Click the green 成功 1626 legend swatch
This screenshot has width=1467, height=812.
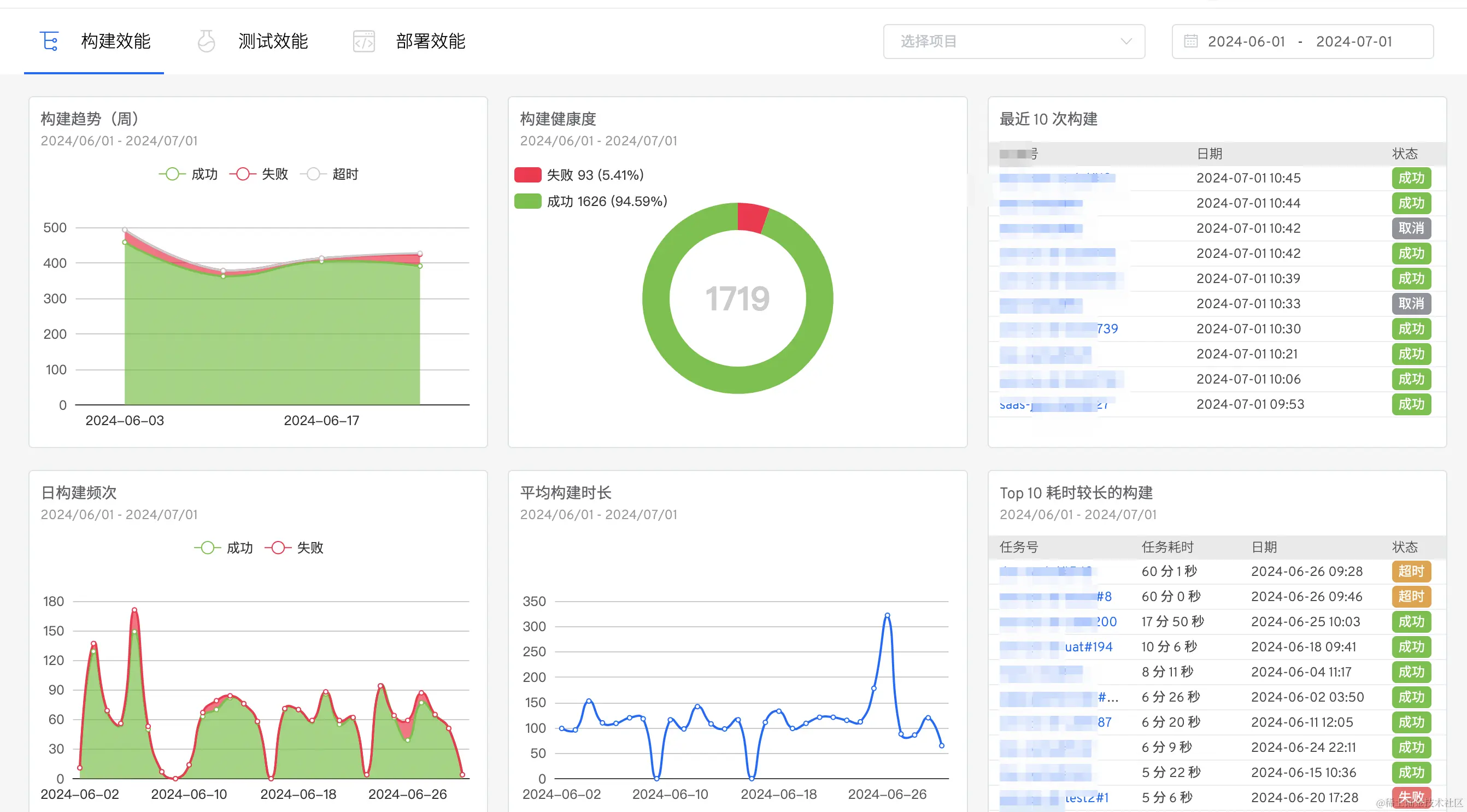click(527, 201)
